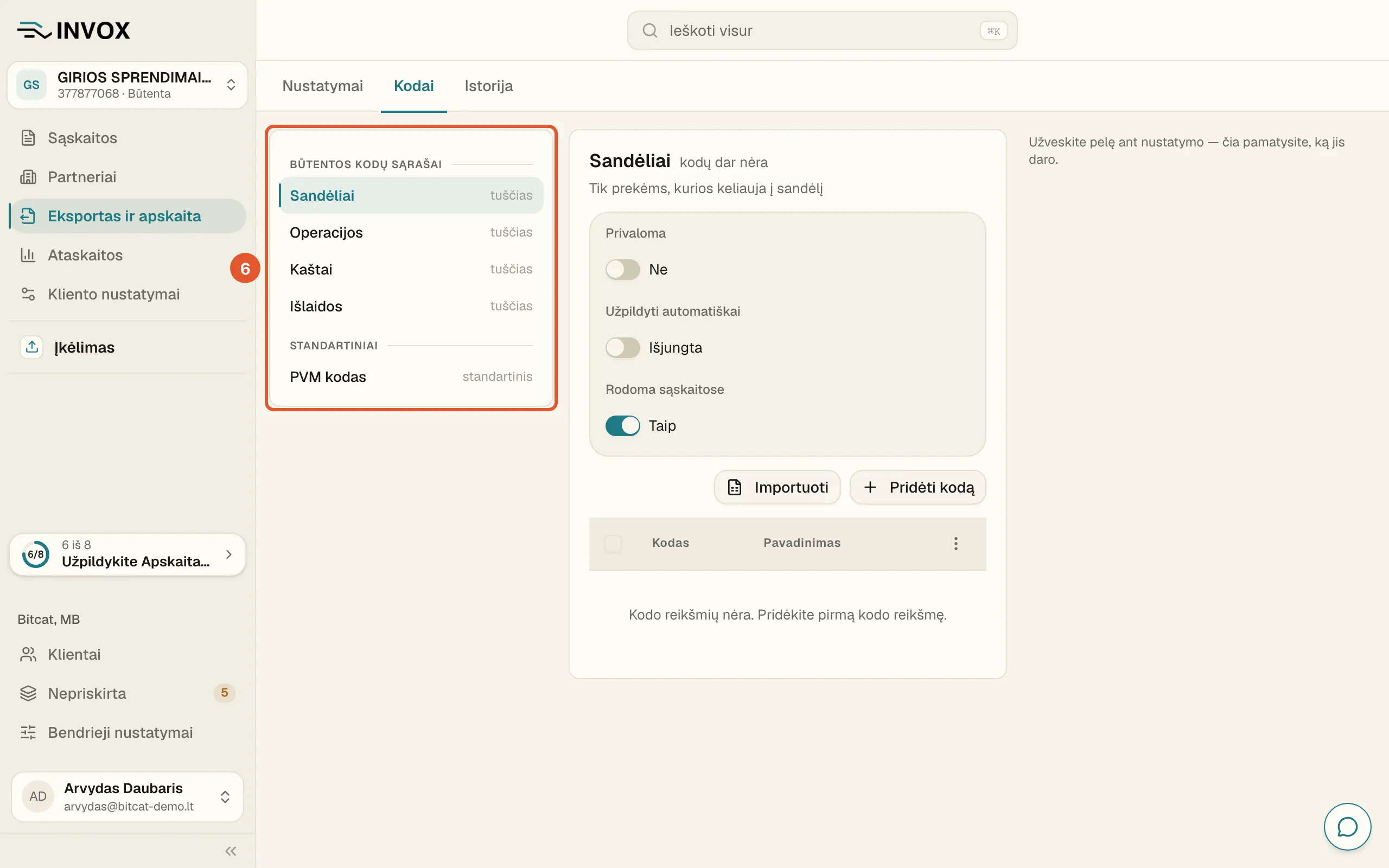The width and height of the screenshot is (1389, 868).
Task: Click the Ieškoti visur search field
Action: click(x=822, y=30)
